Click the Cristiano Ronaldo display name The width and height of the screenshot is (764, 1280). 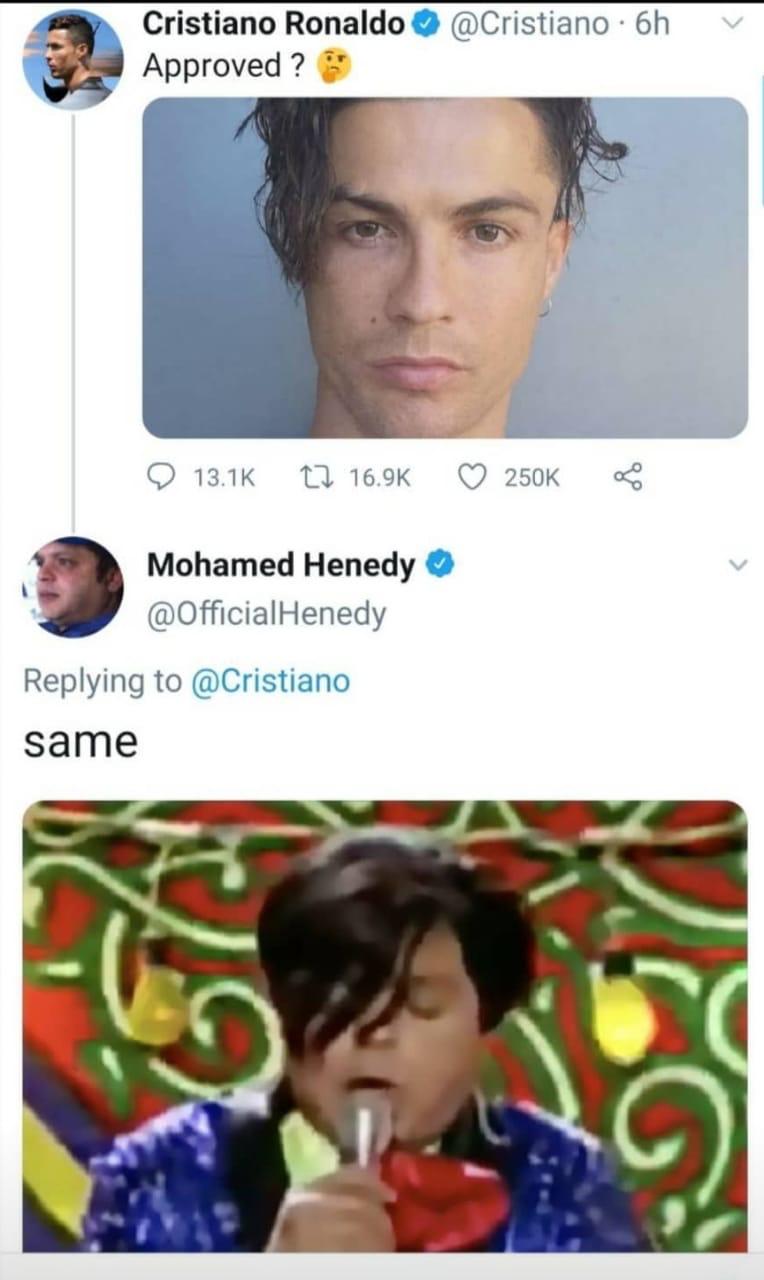coord(273,24)
